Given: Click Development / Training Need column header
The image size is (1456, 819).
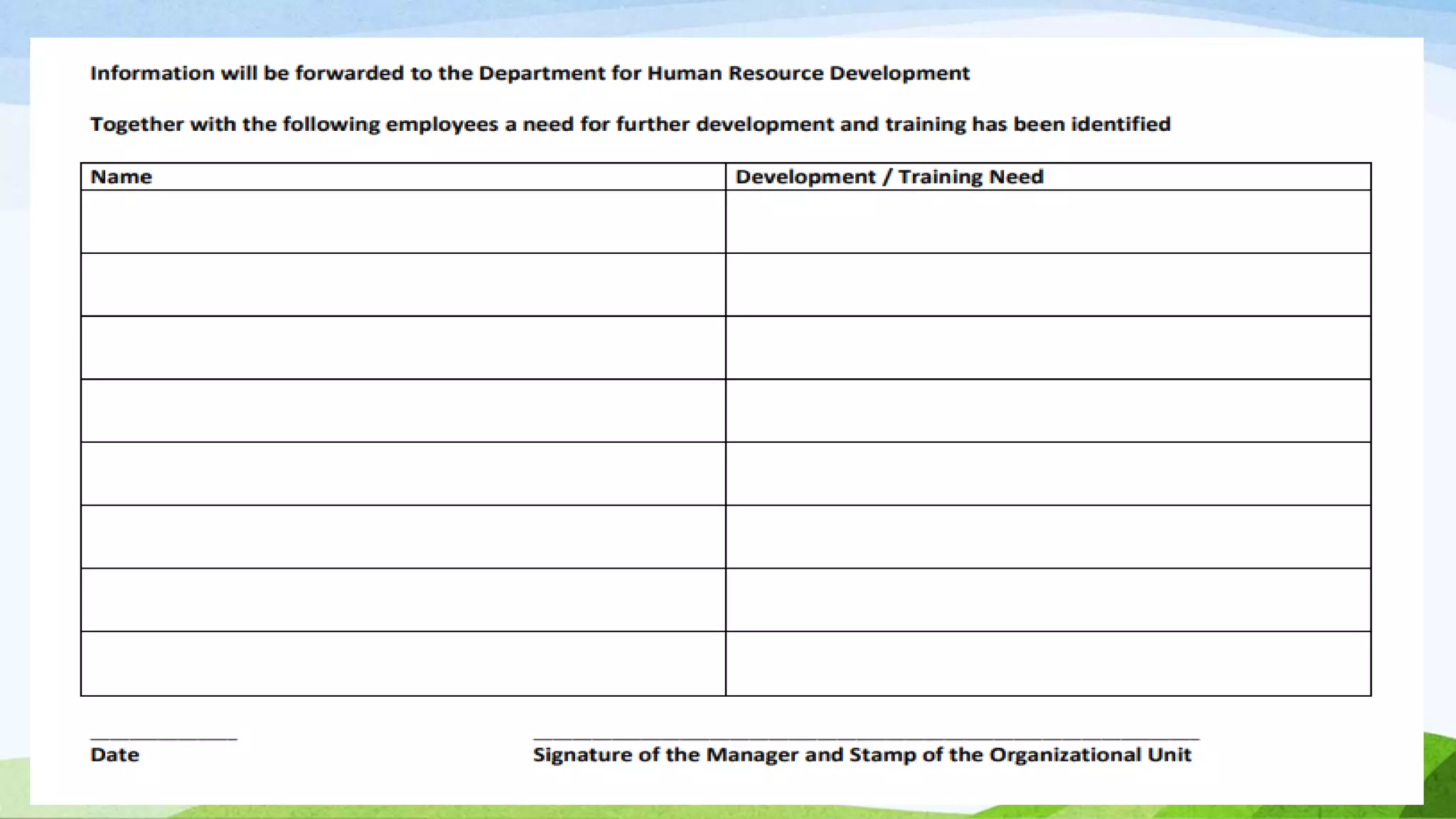Looking at the screenshot, I should [889, 177].
